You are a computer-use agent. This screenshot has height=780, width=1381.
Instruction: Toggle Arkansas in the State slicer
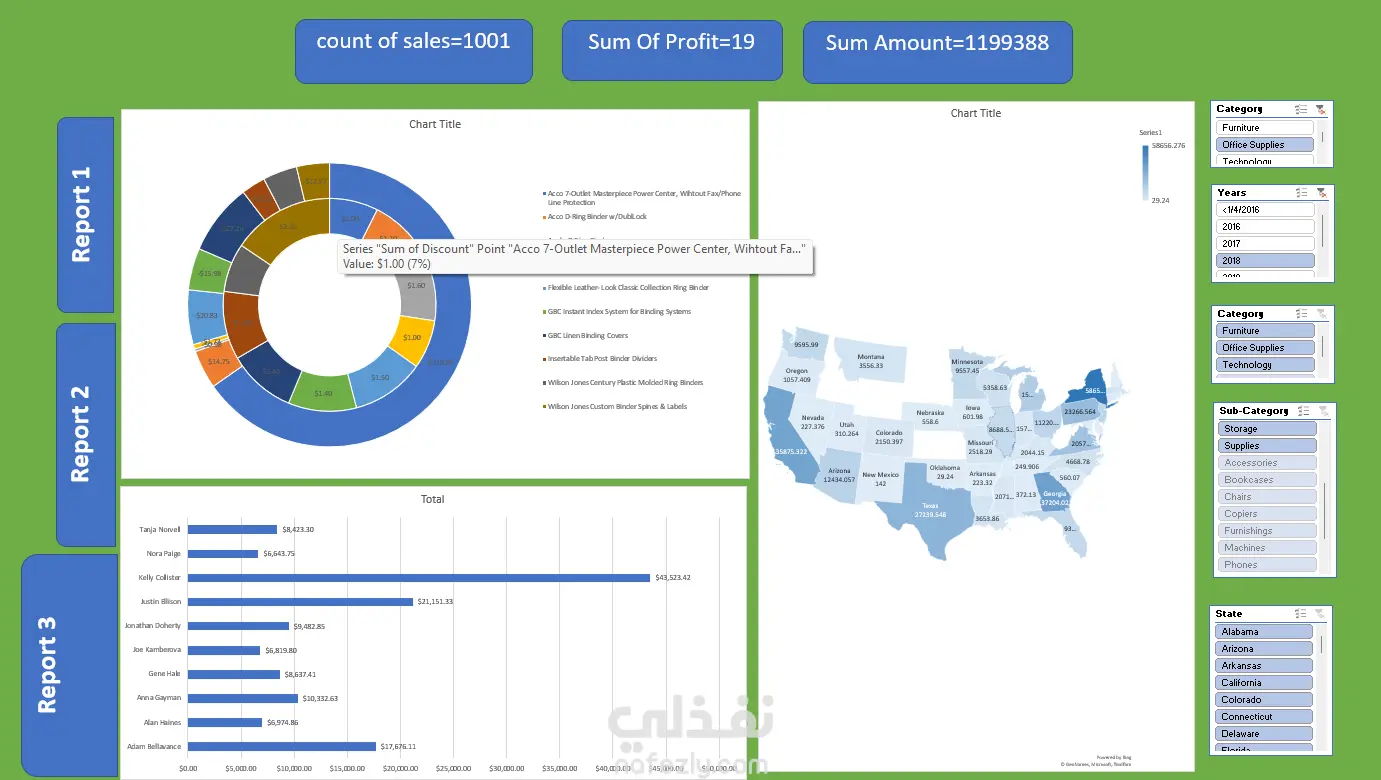(1264, 666)
